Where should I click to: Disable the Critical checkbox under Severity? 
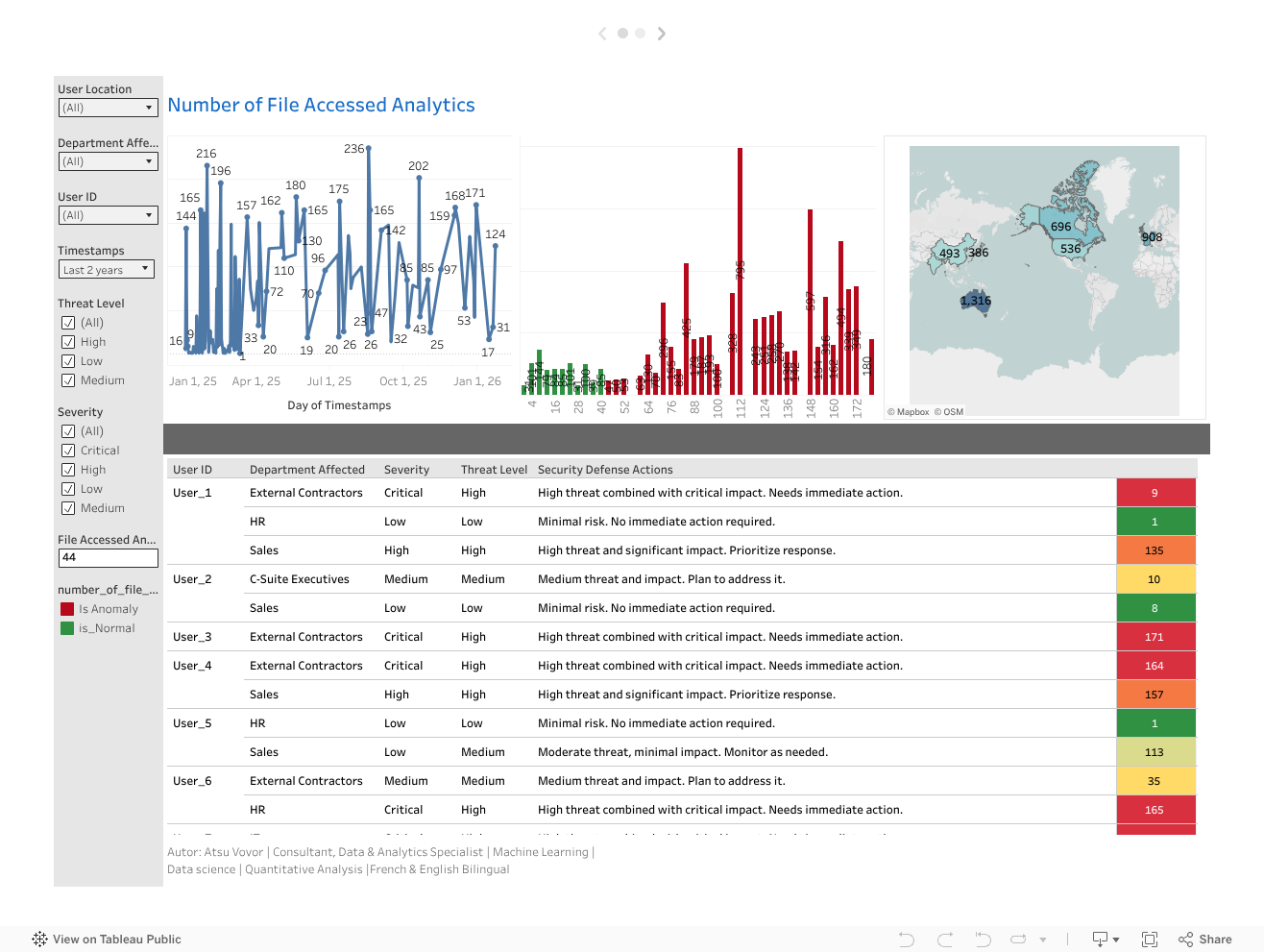[x=67, y=450]
